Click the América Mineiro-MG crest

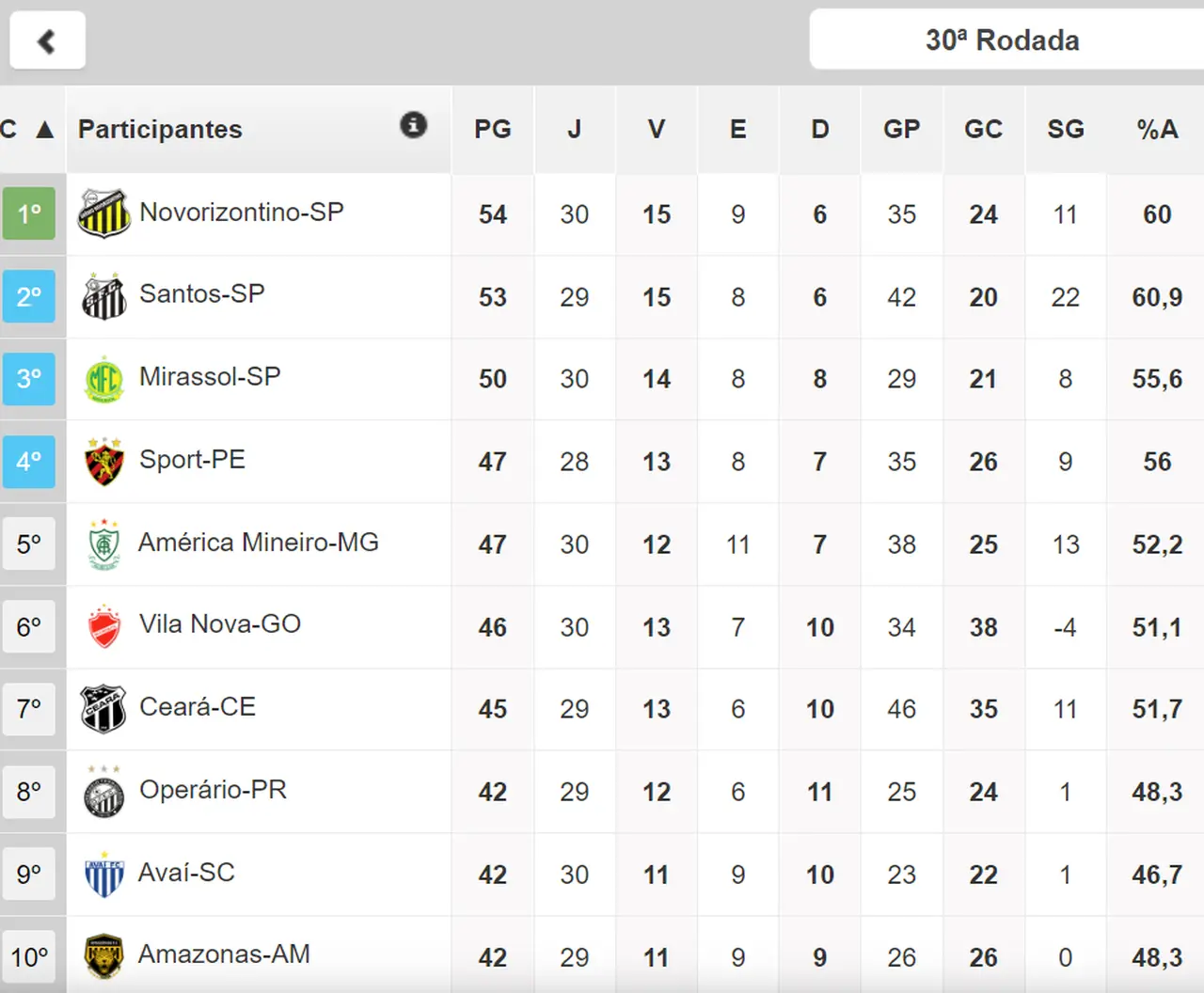(x=103, y=544)
